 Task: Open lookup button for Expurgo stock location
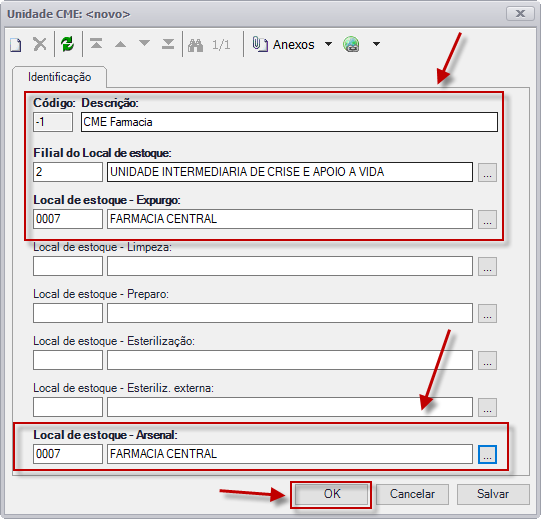[487, 219]
